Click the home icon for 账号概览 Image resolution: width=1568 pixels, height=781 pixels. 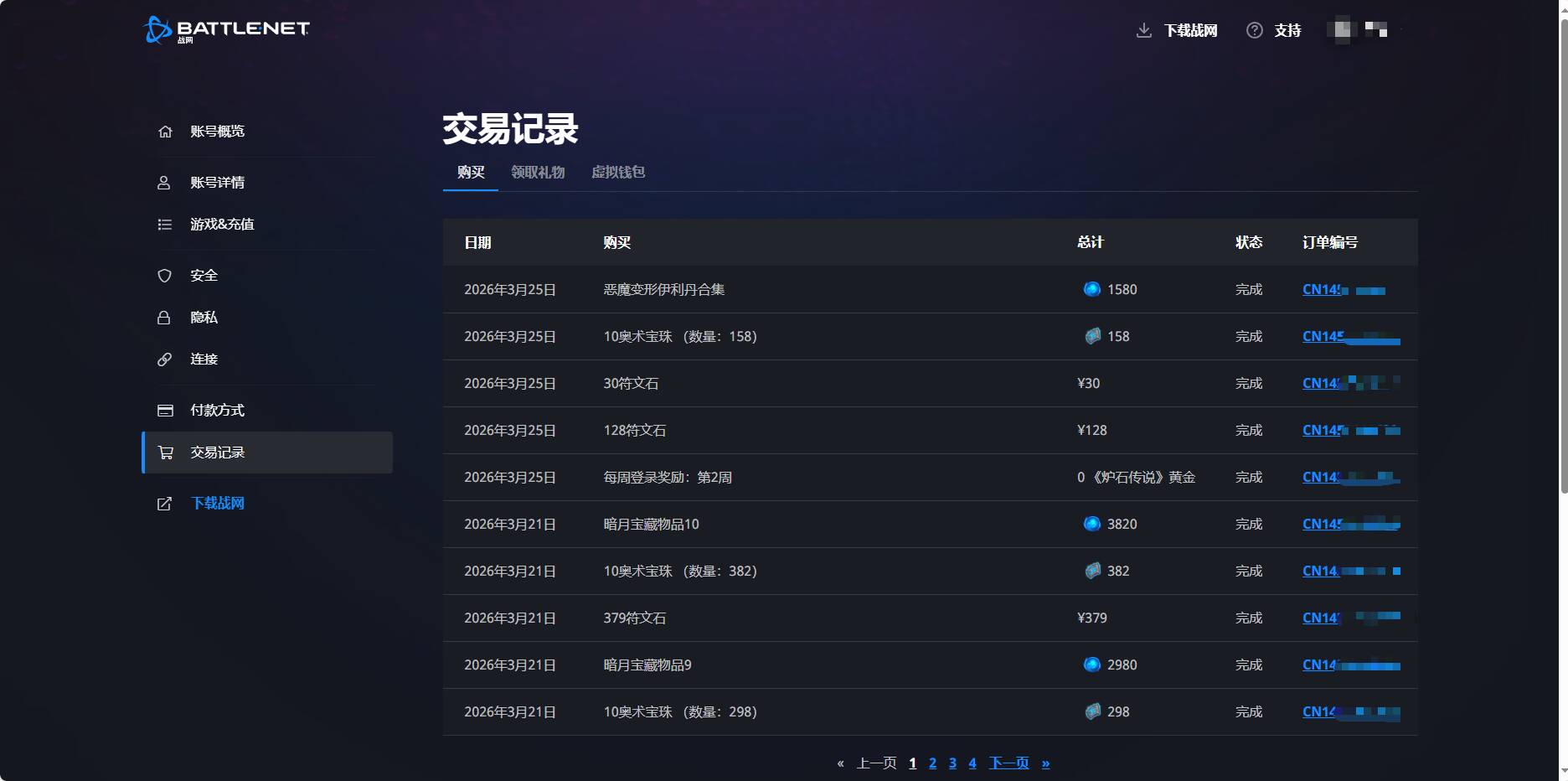pyautogui.click(x=165, y=132)
